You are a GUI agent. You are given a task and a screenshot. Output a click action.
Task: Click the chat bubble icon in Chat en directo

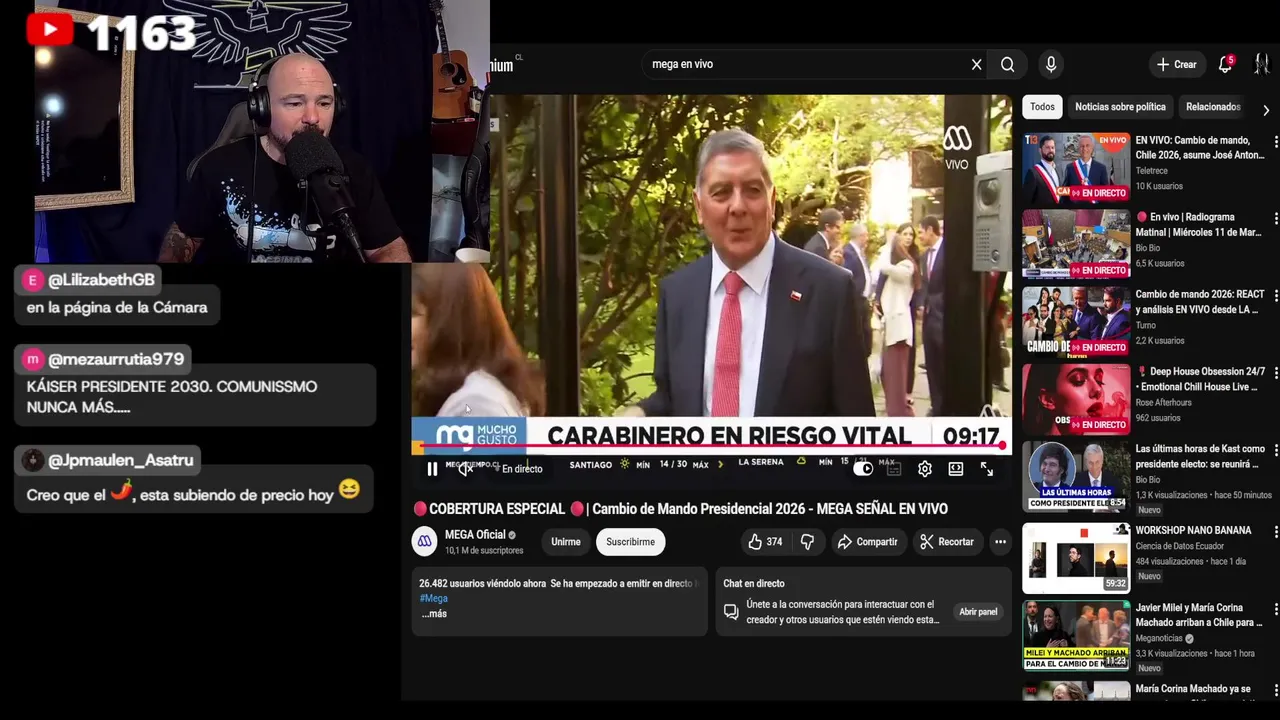coord(731,612)
